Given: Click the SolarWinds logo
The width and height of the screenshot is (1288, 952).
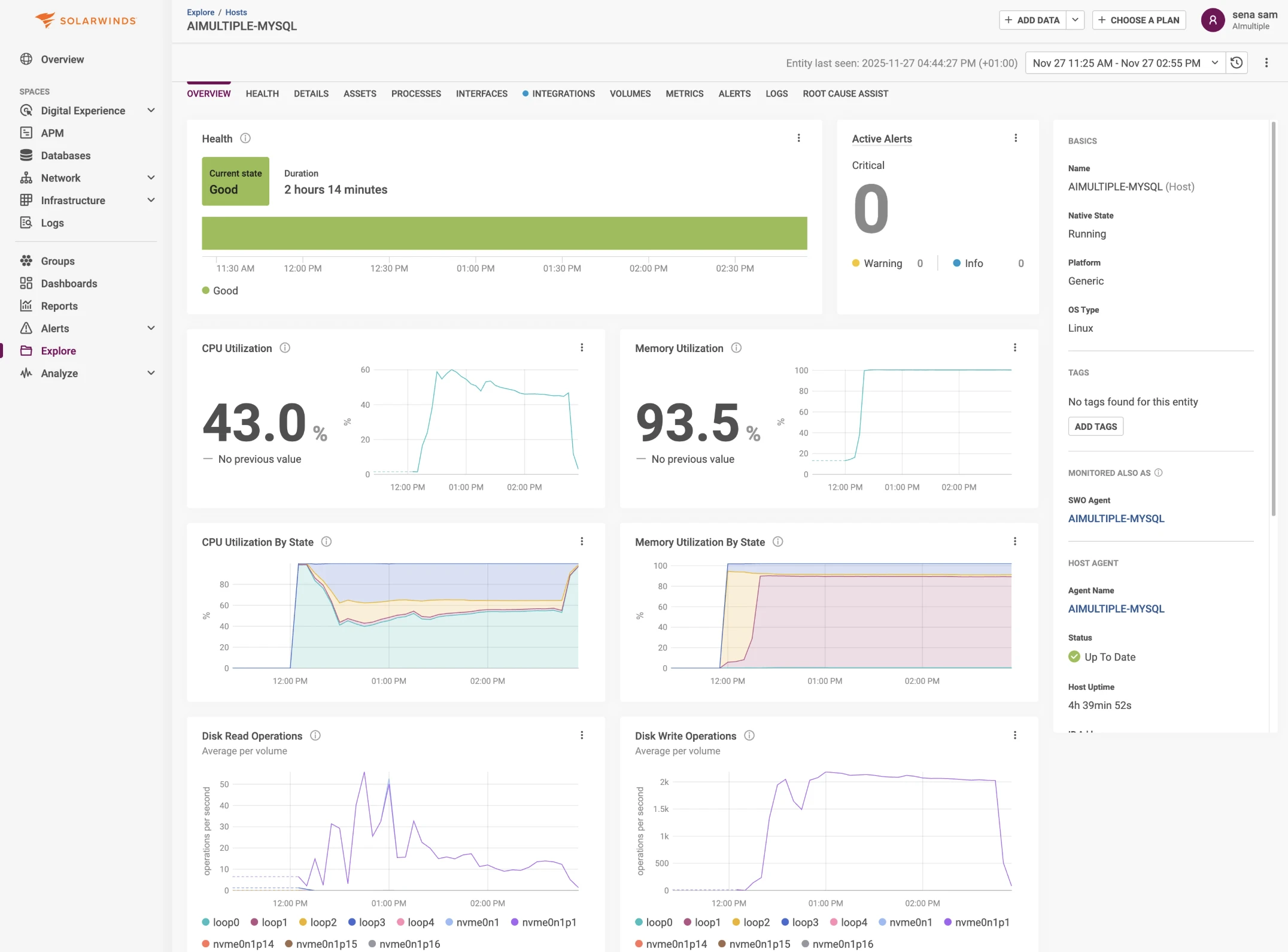Looking at the screenshot, I should pyautogui.click(x=86, y=20).
